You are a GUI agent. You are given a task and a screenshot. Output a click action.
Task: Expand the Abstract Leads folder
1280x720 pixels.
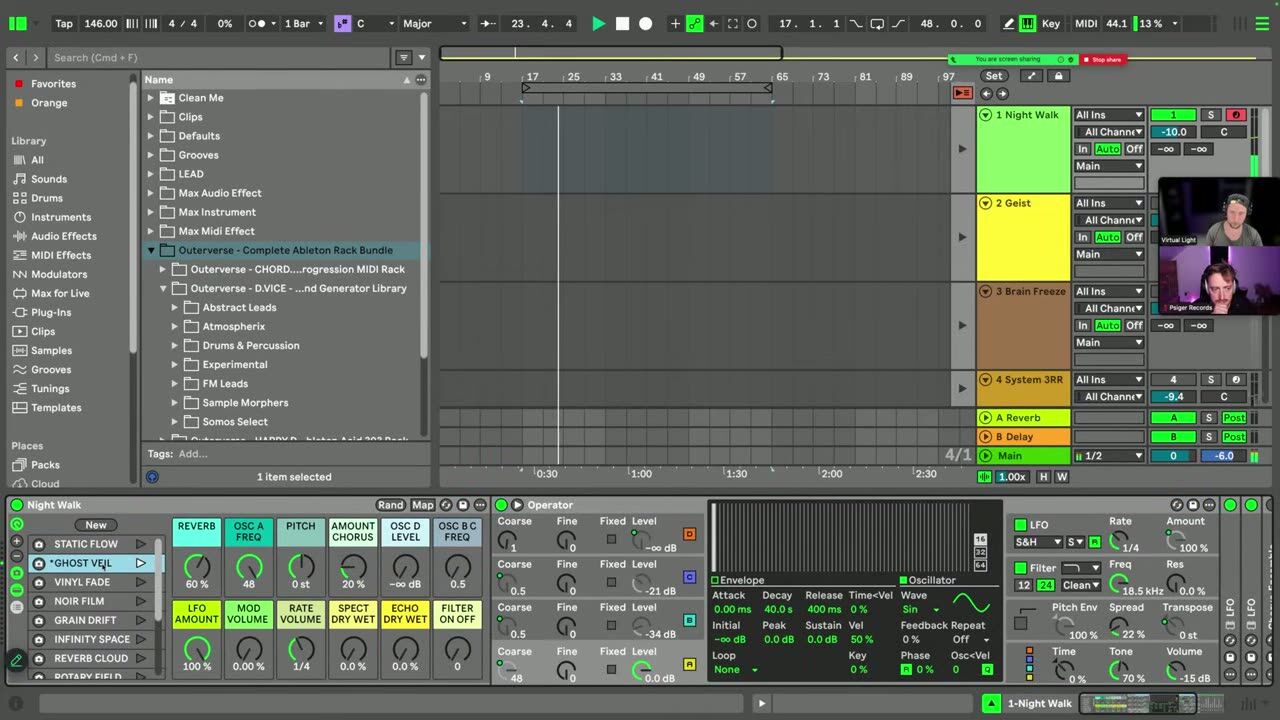(175, 307)
